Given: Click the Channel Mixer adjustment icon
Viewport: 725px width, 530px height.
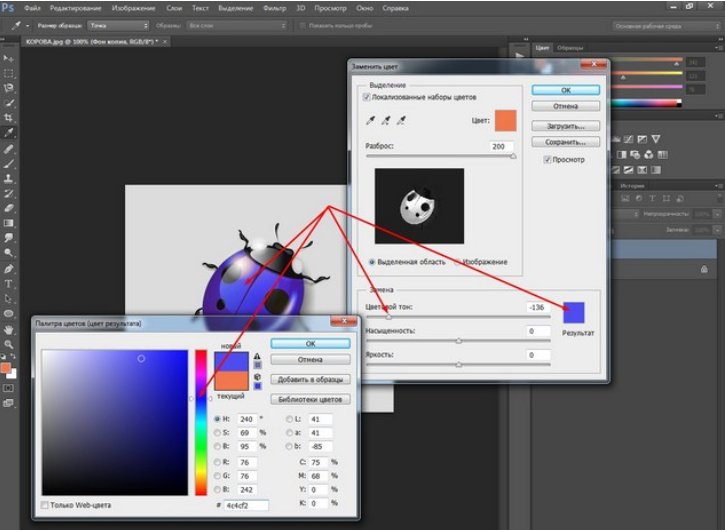Looking at the screenshot, I should pyautogui.click(x=649, y=155).
